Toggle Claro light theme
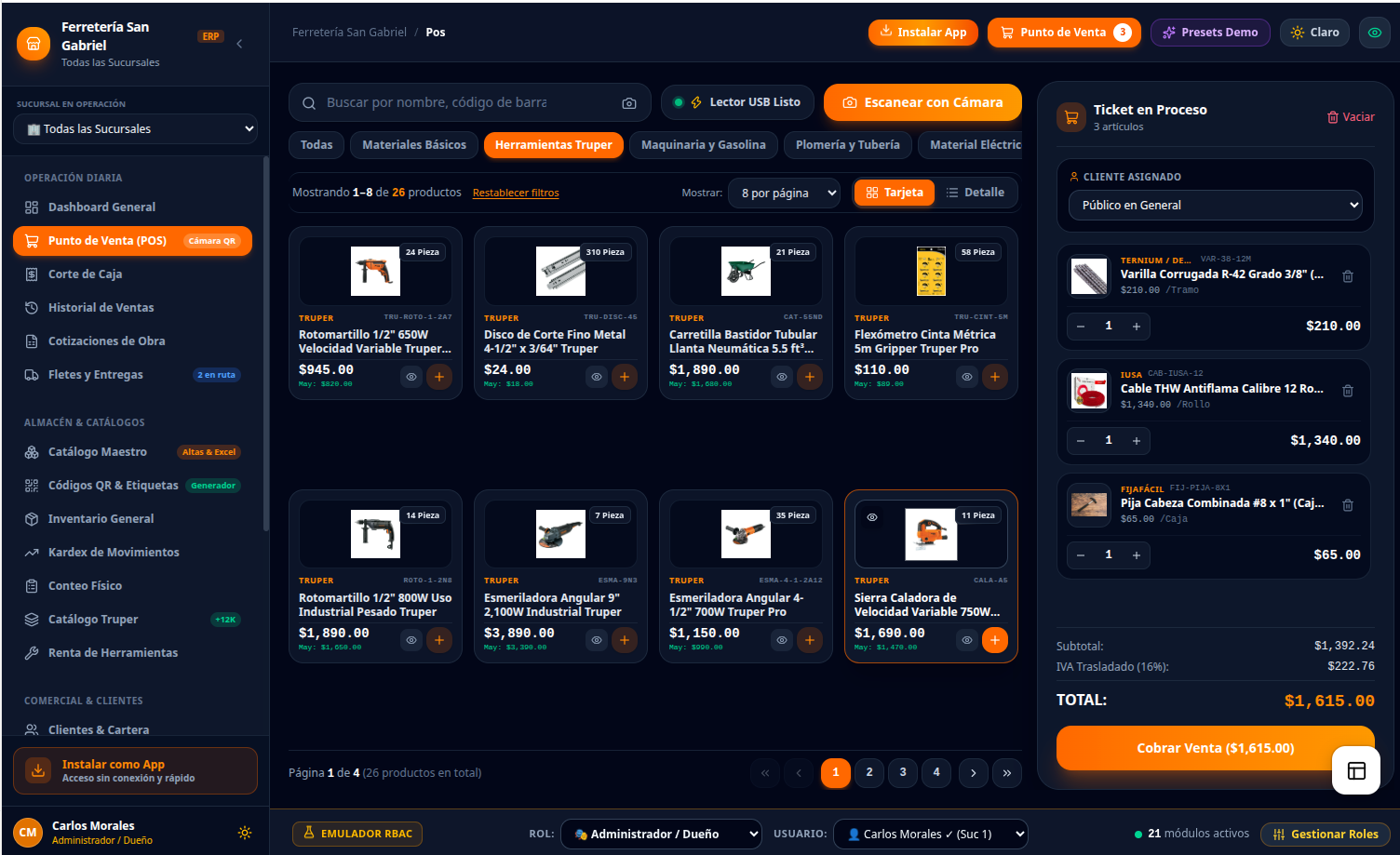1400x855 pixels. tap(1315, 33)
